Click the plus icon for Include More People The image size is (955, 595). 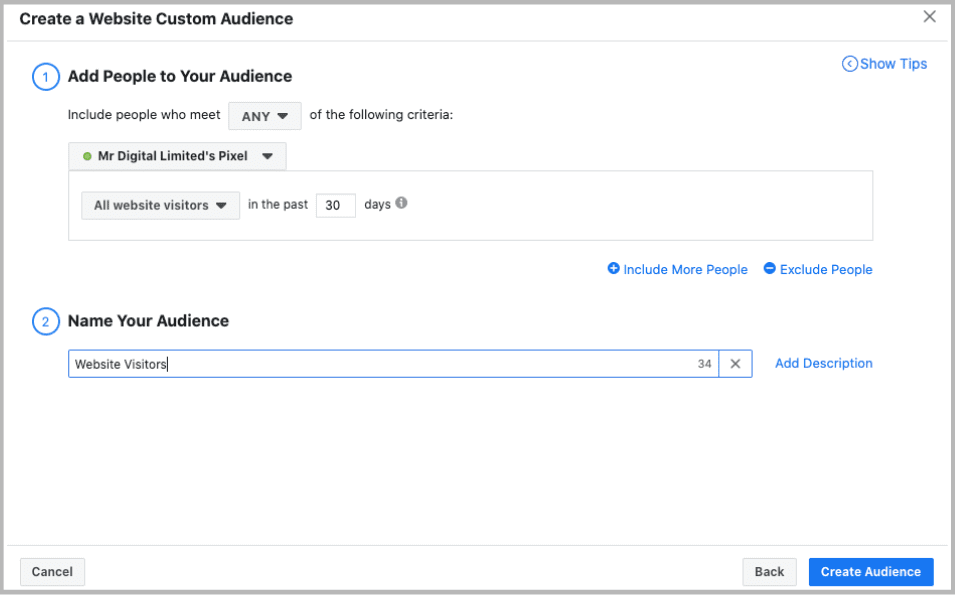[x=613, y=269]
